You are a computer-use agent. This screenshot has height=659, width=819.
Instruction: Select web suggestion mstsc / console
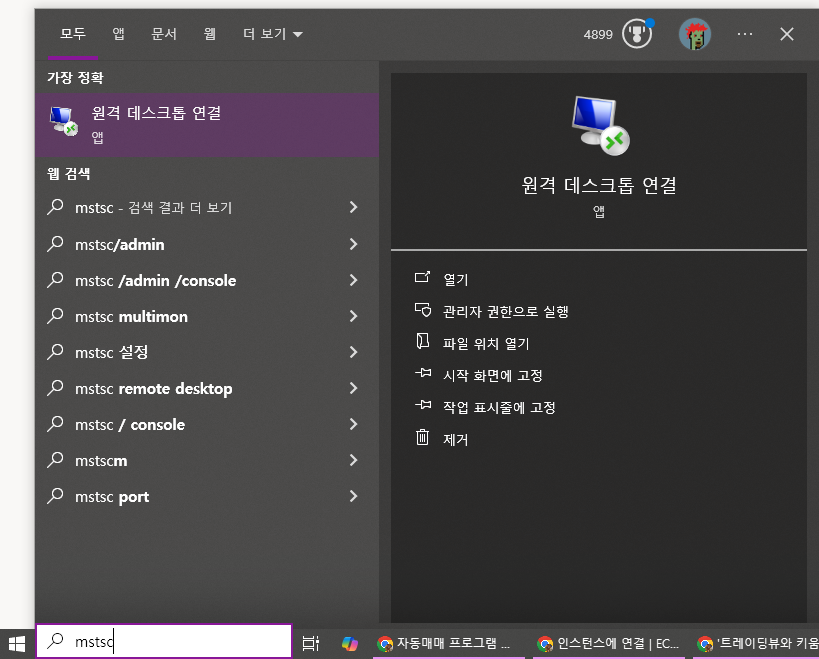pos(207,424)
